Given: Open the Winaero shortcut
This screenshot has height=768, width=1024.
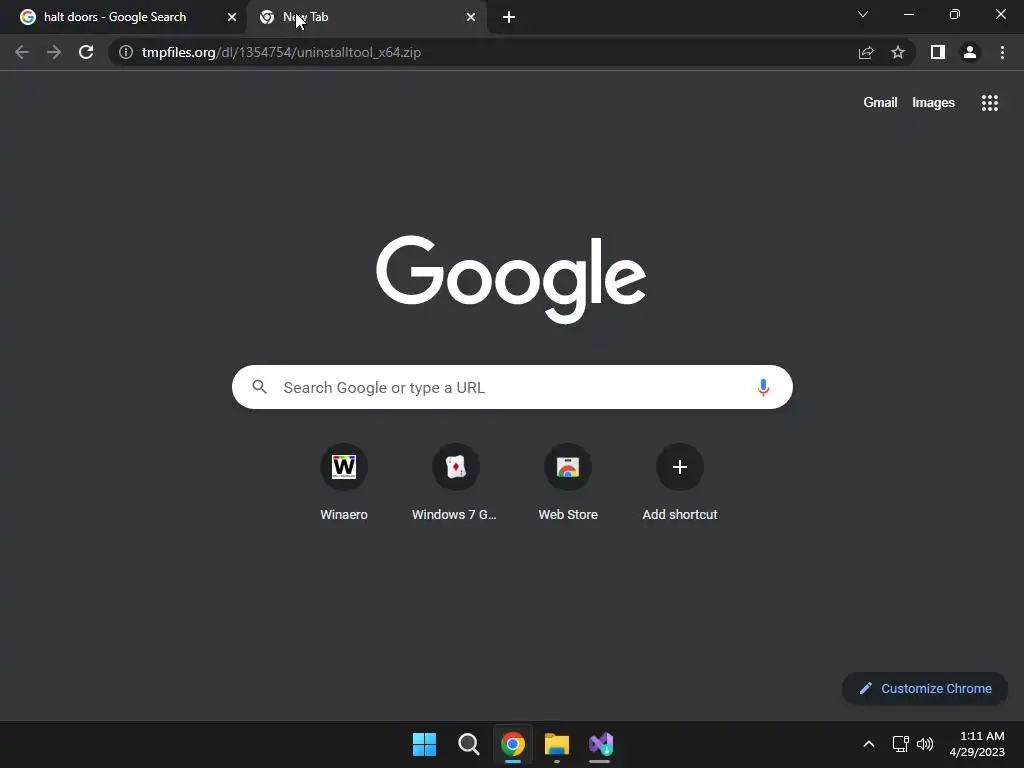Looking at the screenshot, I should click(344, 483).
